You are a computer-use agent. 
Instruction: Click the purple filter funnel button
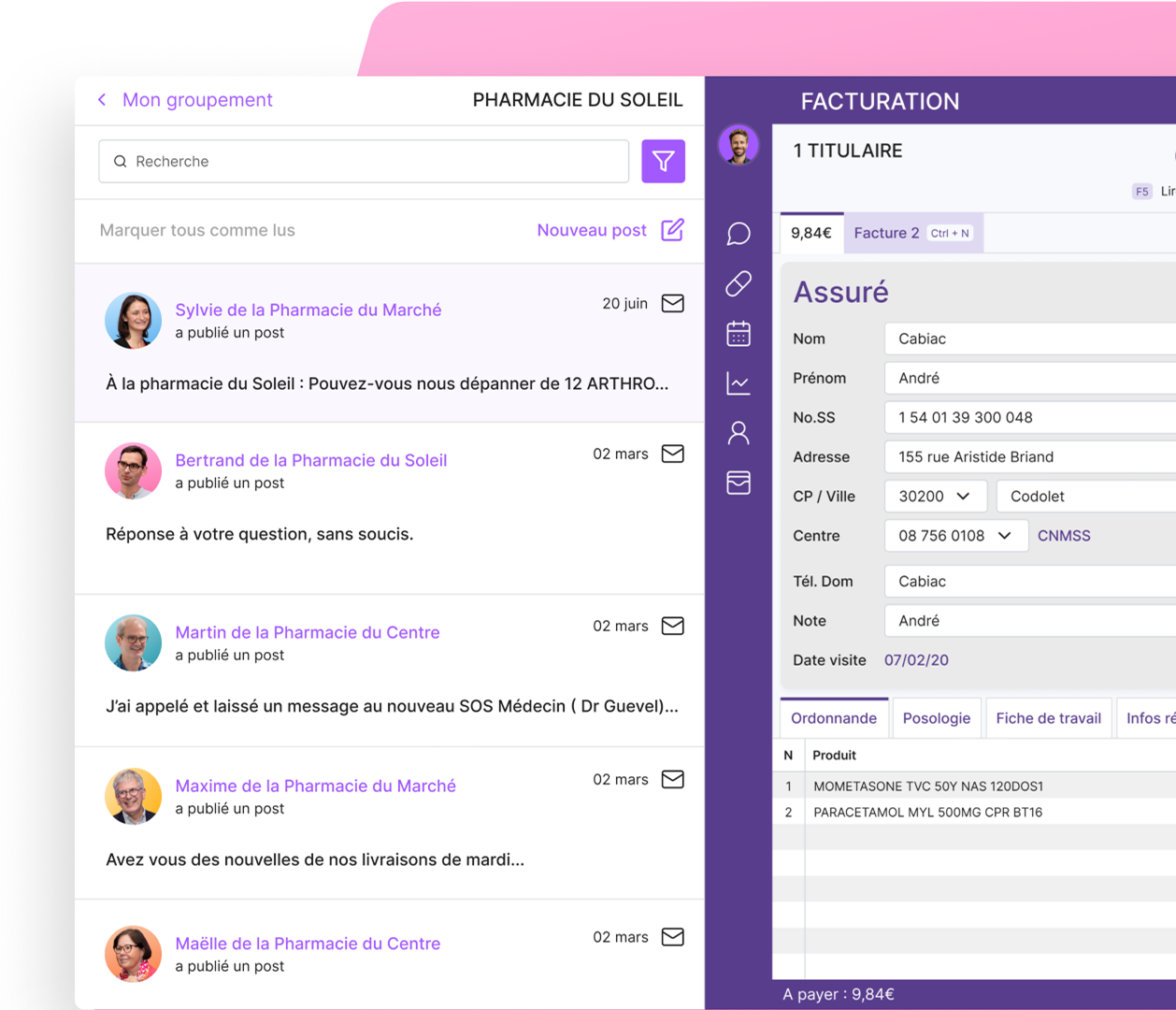tap(663, 162)
